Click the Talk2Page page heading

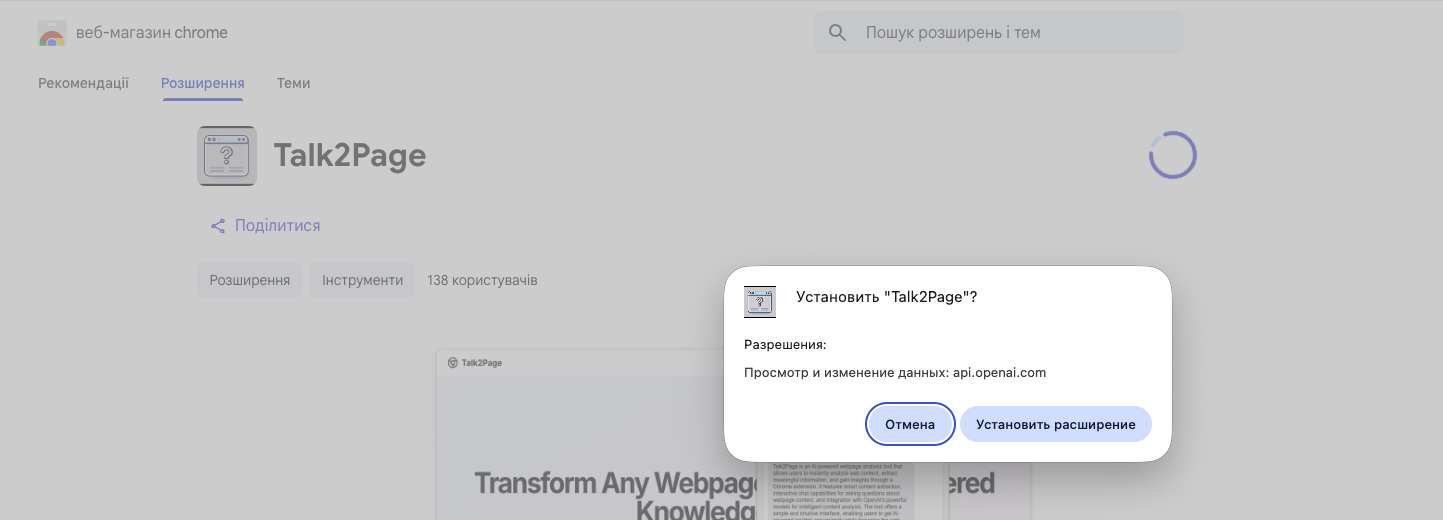(350, 156)
